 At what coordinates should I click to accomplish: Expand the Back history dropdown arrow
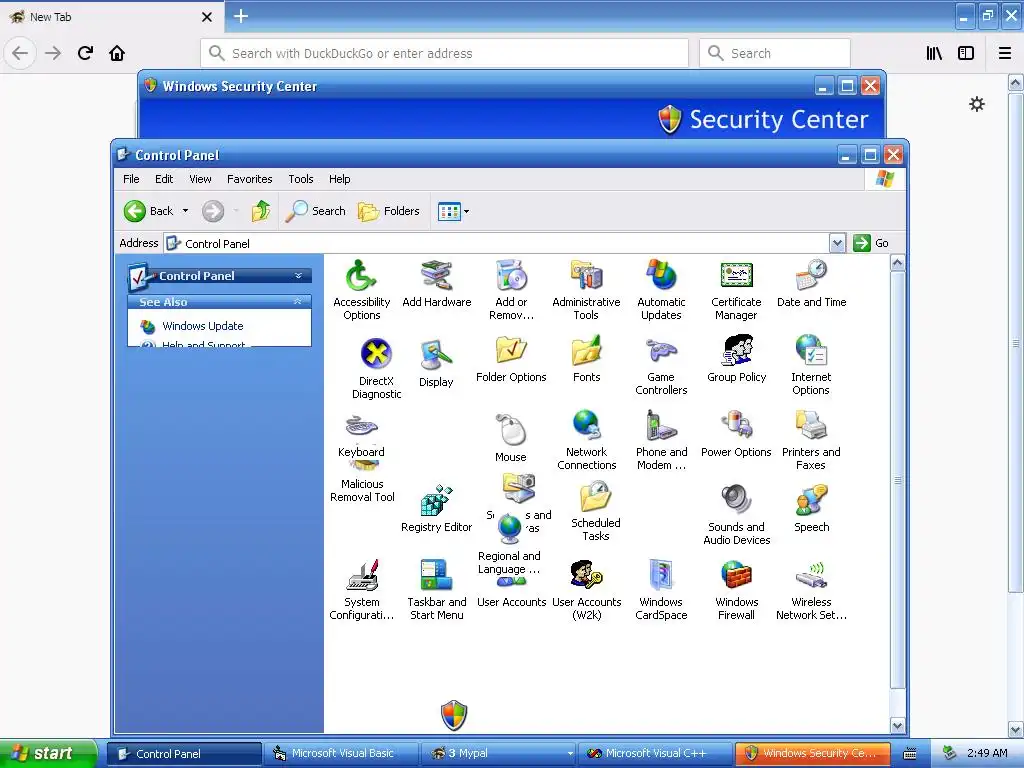pyautogui.click(x=185, y=211)
